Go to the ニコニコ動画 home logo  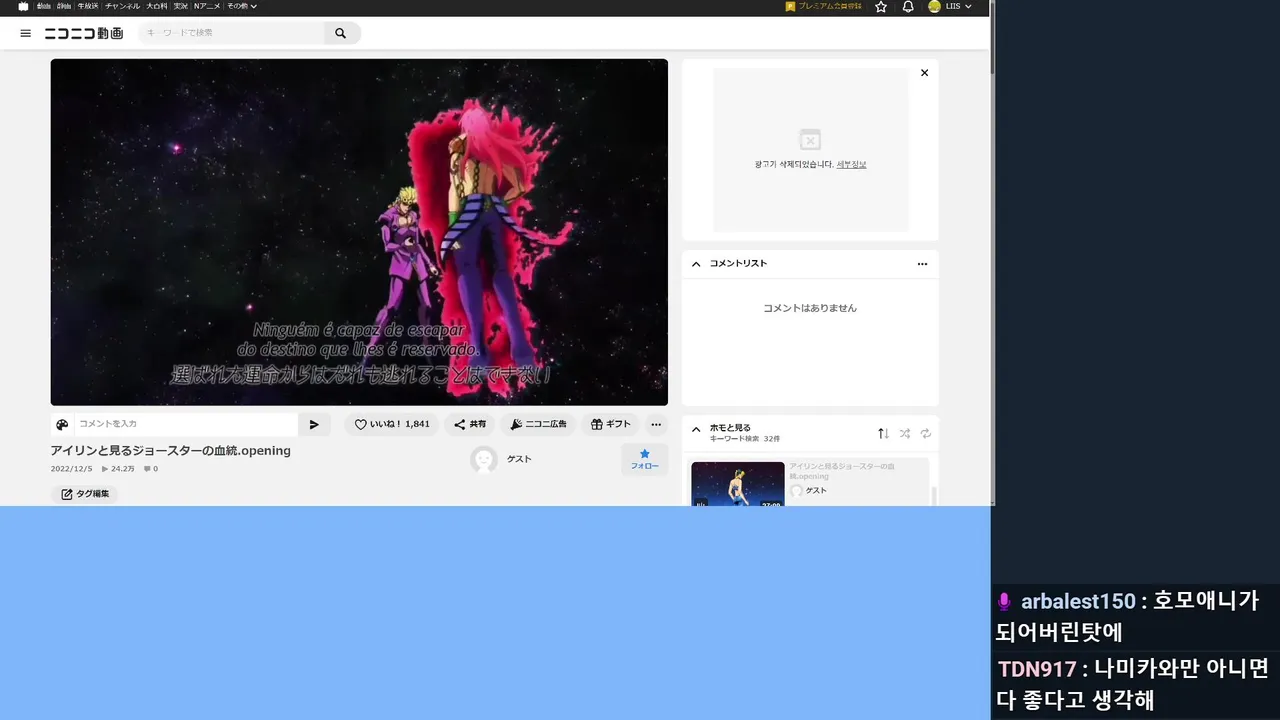[84, 33]
